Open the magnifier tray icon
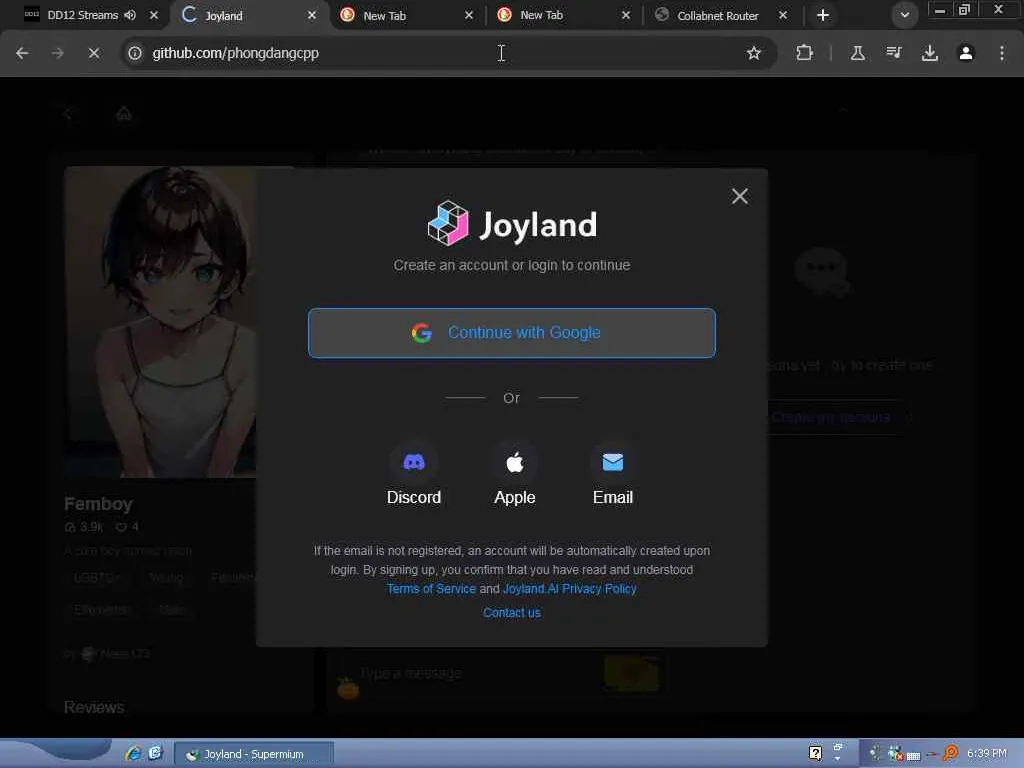The height and width of the screenshot is (768, 1024). 950,754
